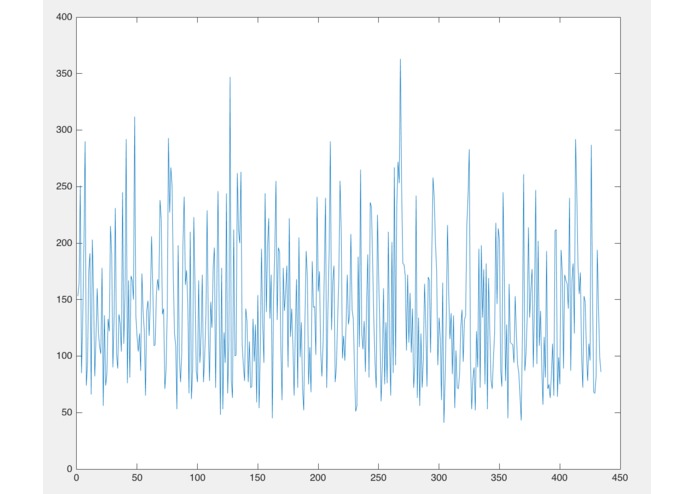695x494 pixels.
Task: Click the y-axis tick label 350
Action: click(x=64, y=74)
